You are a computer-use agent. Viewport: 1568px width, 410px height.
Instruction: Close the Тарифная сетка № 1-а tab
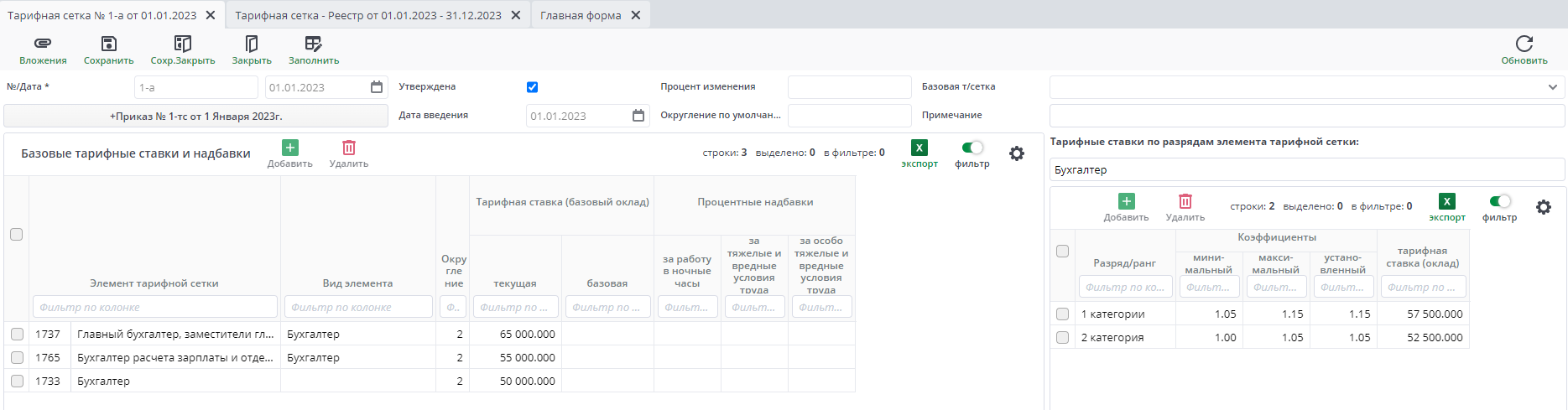pos(211,15)
